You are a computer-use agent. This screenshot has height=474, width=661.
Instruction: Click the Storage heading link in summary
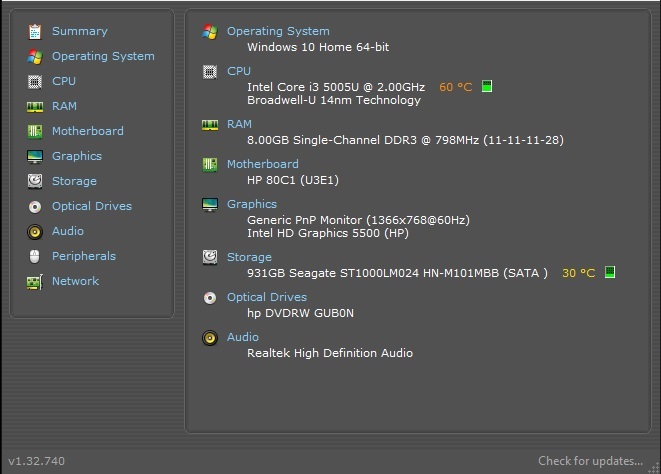[249, 257]
